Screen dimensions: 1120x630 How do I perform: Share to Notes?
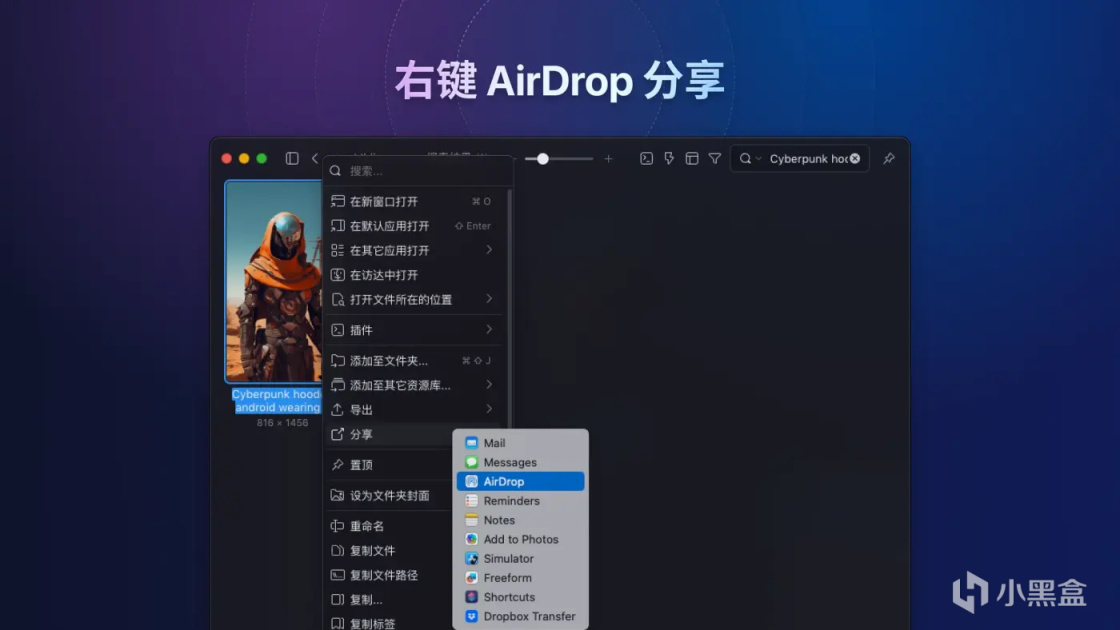(520, 520)
